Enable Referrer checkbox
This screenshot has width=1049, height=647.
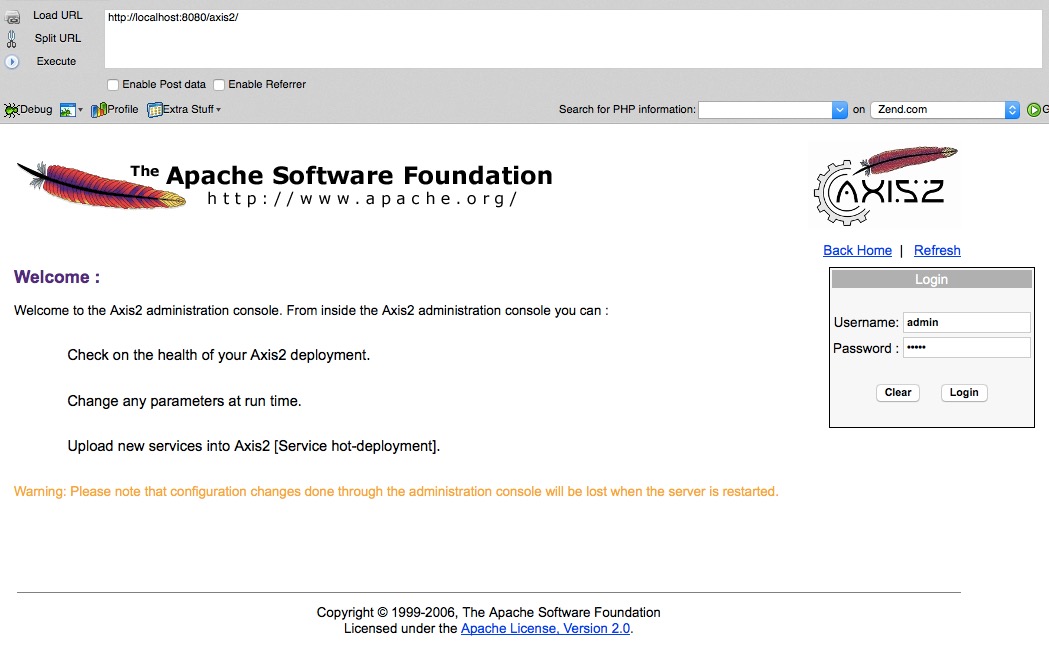click(219, 85)
